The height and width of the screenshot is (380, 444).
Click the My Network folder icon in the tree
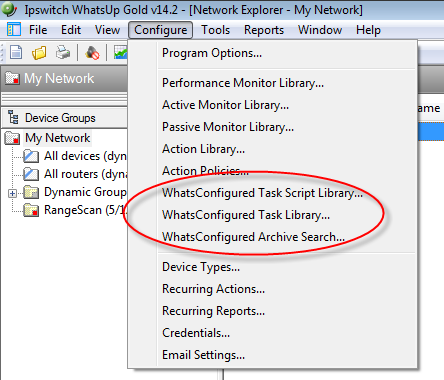(12, 138)
